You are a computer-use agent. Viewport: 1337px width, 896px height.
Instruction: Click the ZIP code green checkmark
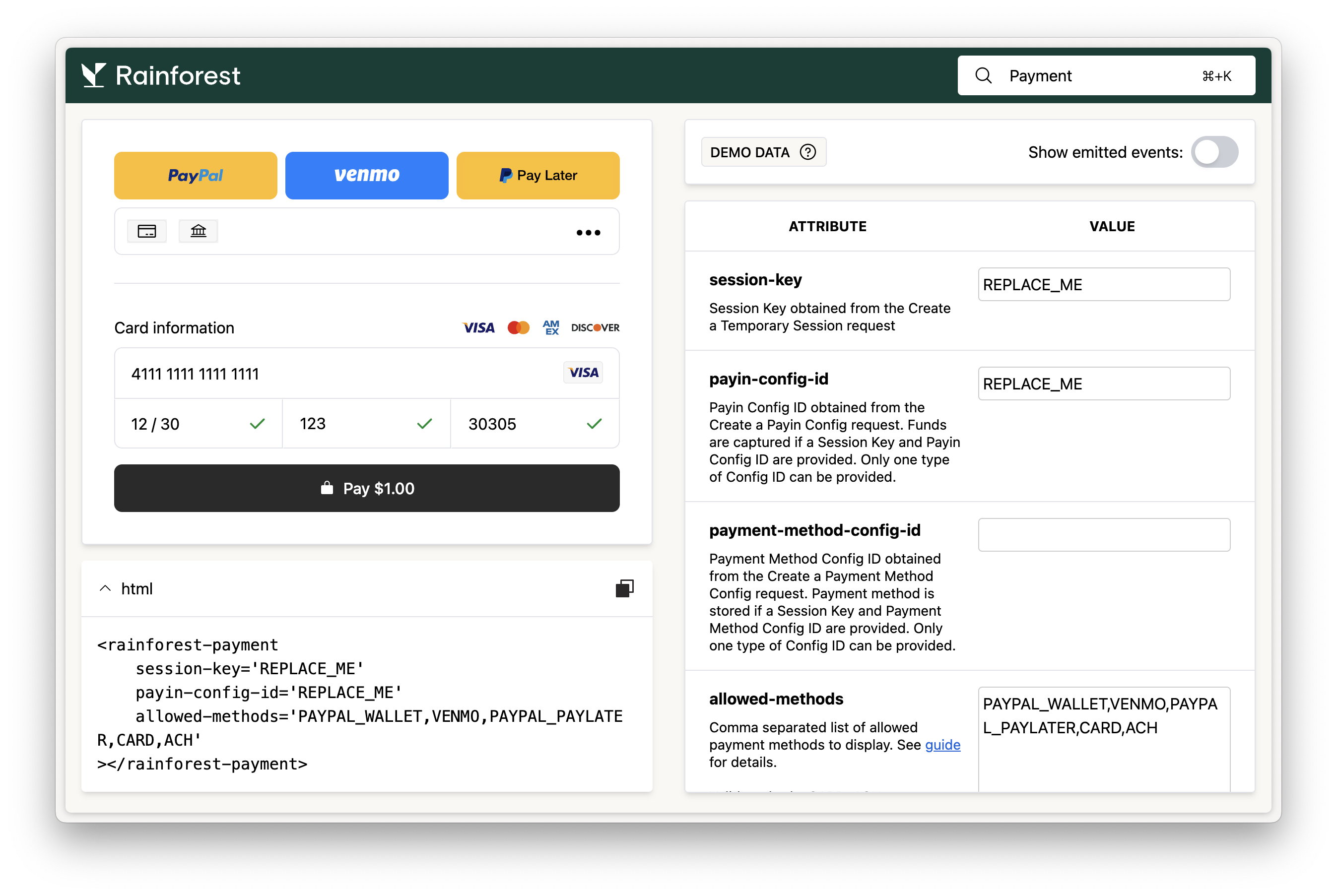pos(595,424)
